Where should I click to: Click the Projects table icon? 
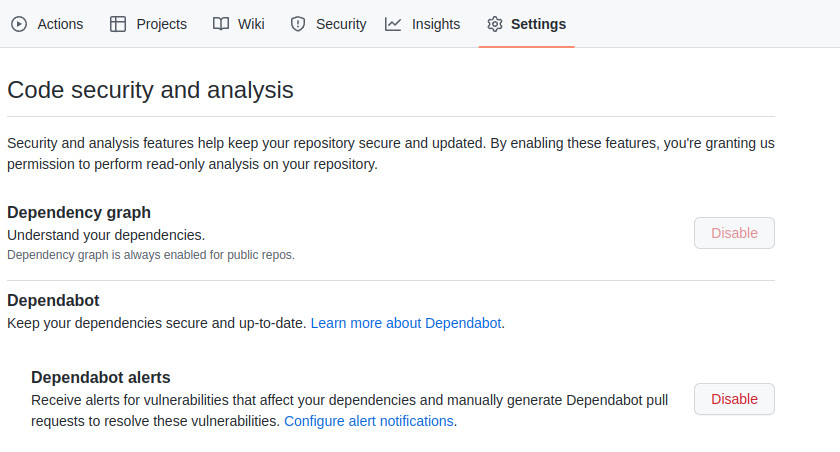118,24
